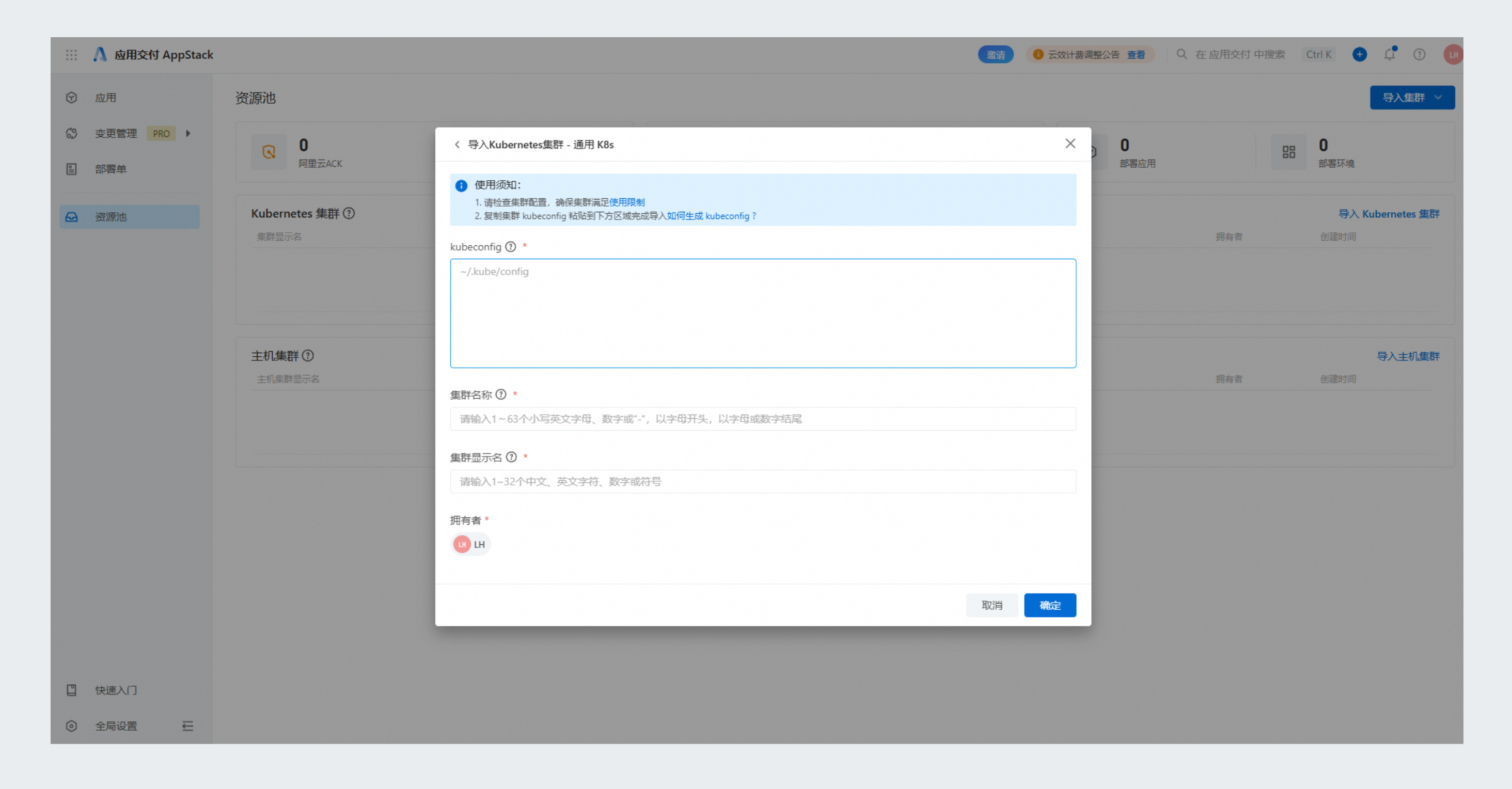This screenshot has width=1512, height=789.
Task: Click the 确定 confirm button
Action: (1049, 605)
